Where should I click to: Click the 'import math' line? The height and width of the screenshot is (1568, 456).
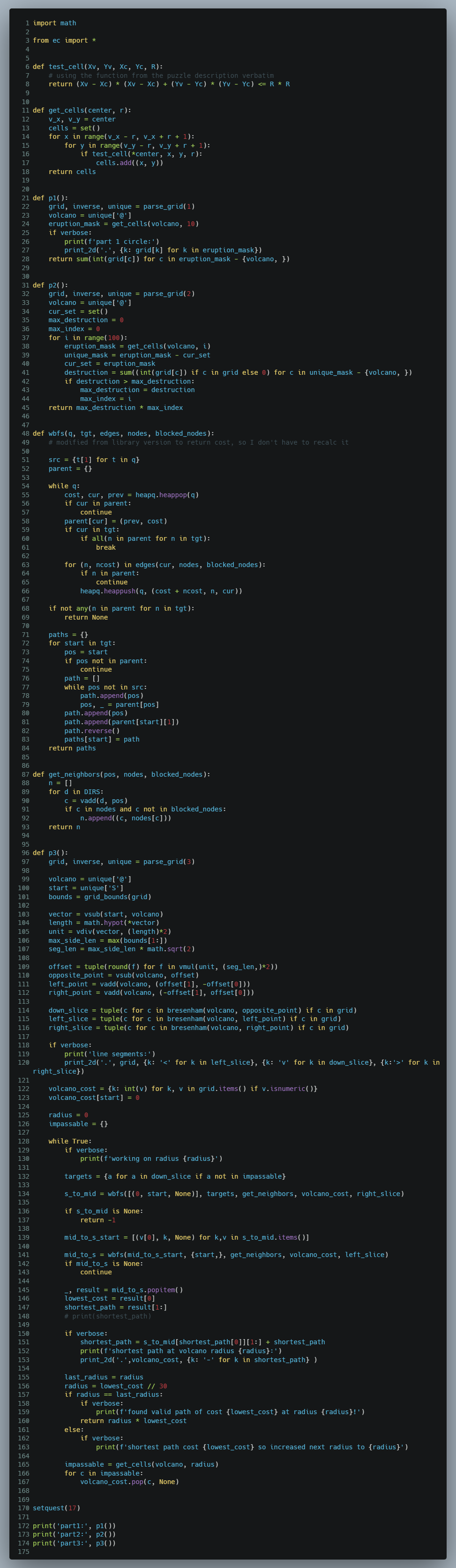[54, 23]
